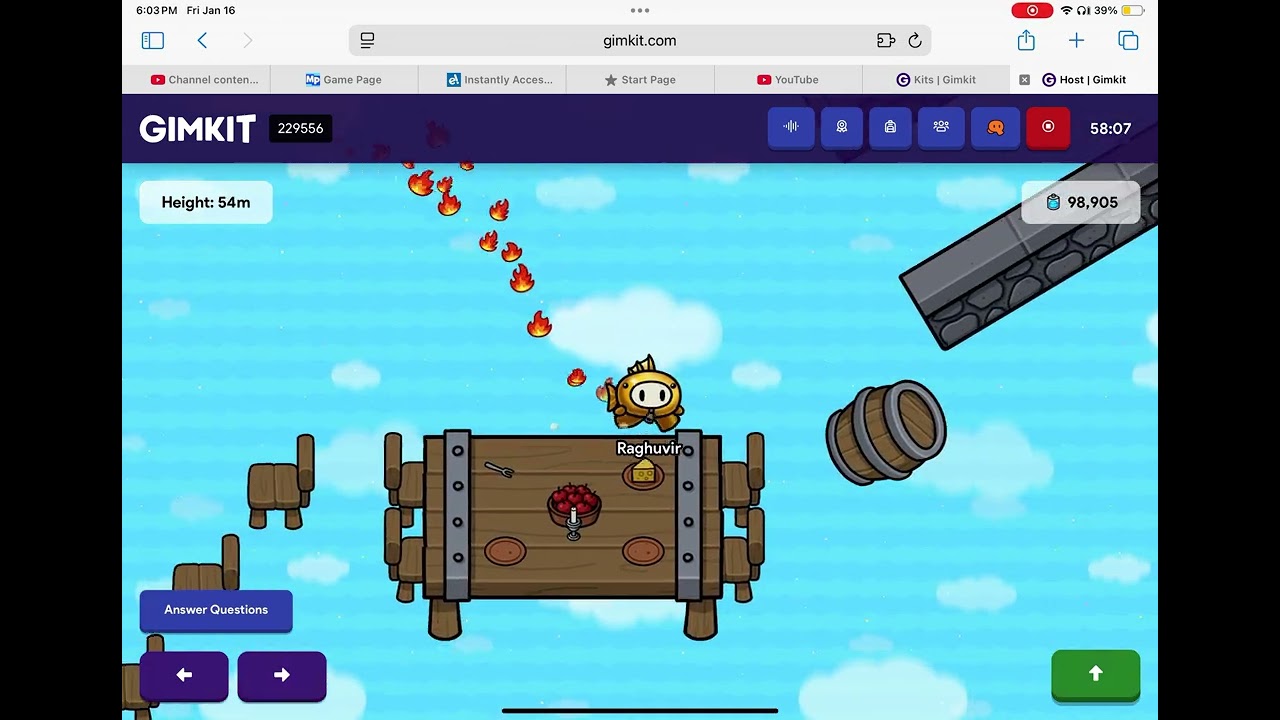
Task: Show the tab overview
Action: click(1128, 40)
